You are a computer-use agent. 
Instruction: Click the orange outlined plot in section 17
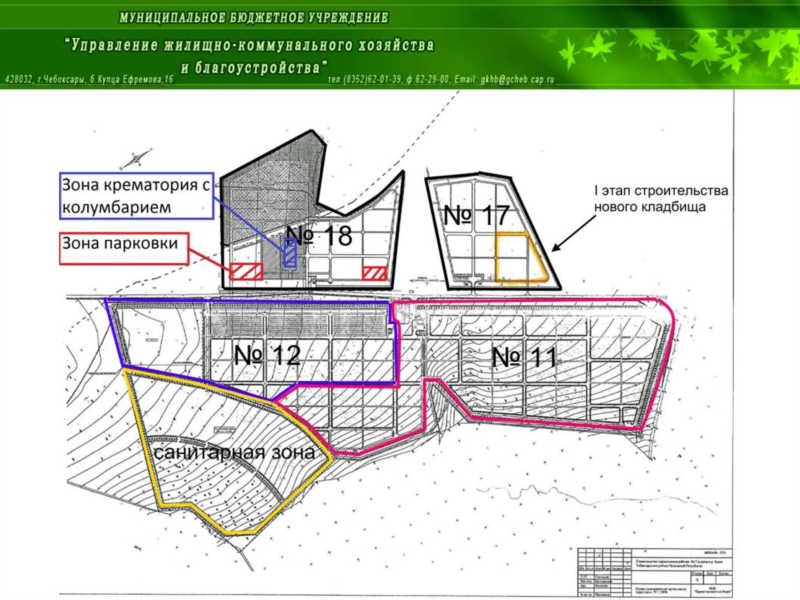pyautogui.click(x=519, y=256)
